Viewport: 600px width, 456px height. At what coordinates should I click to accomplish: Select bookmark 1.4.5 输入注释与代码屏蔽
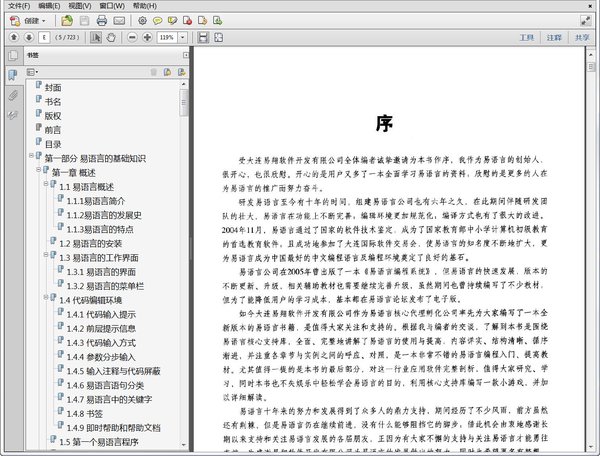click(114, 371)
